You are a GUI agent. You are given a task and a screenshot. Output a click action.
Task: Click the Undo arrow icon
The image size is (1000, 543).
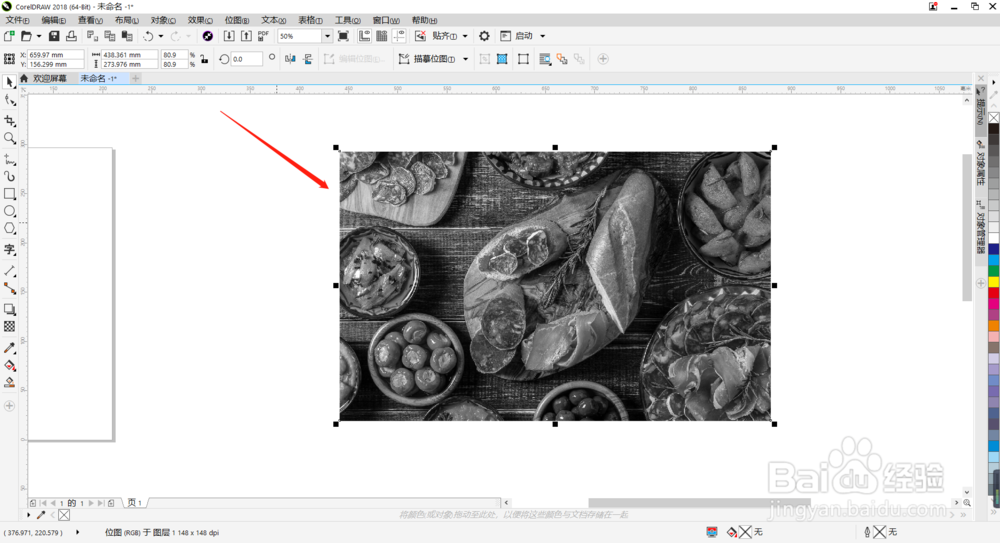[x=148, y=36]
